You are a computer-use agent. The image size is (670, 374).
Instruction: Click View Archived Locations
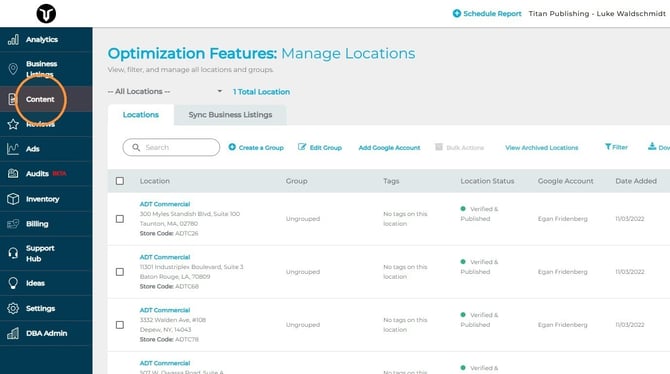click(x=541, y=147)
